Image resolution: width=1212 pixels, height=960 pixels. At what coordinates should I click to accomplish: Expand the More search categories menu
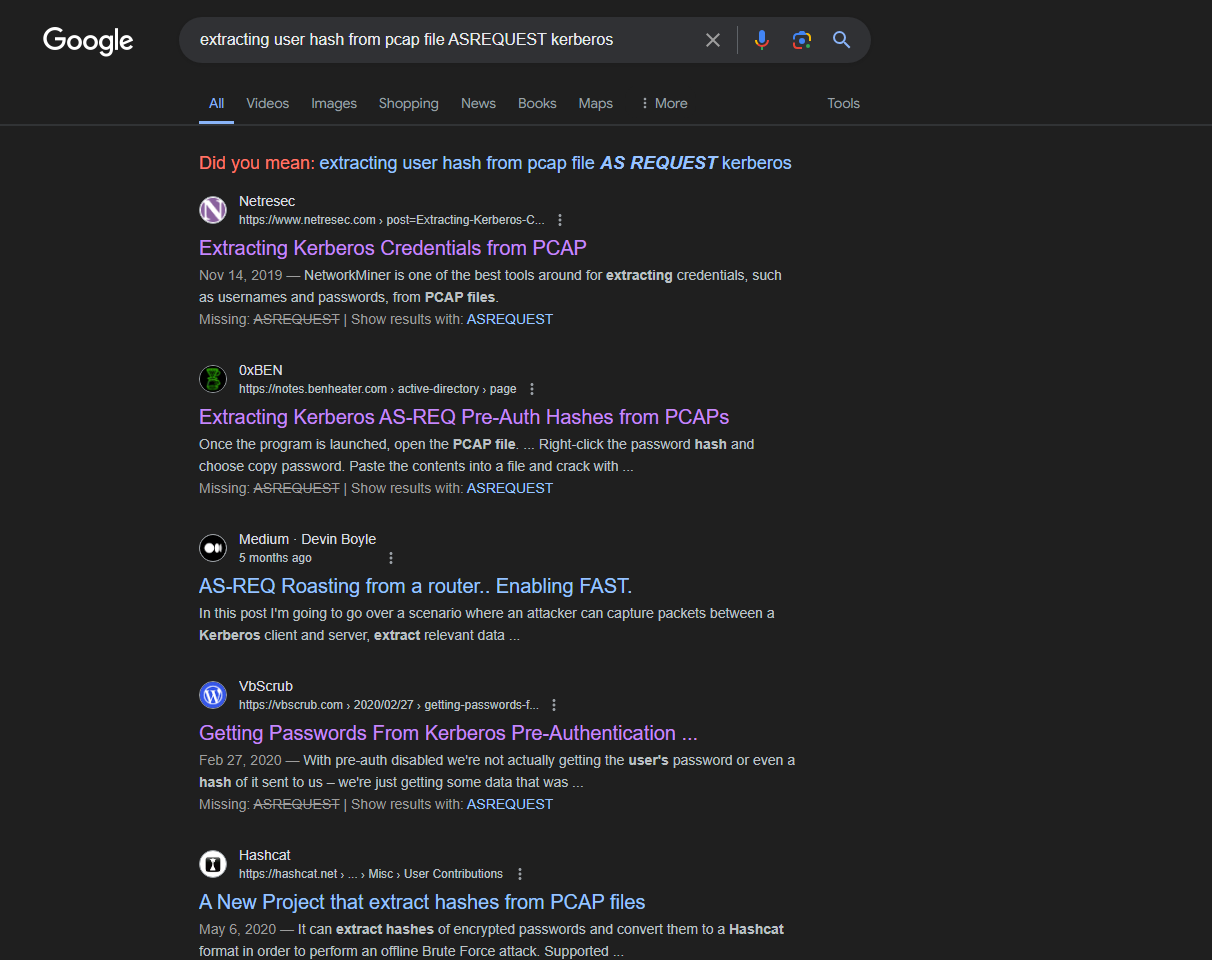(664, 103)
